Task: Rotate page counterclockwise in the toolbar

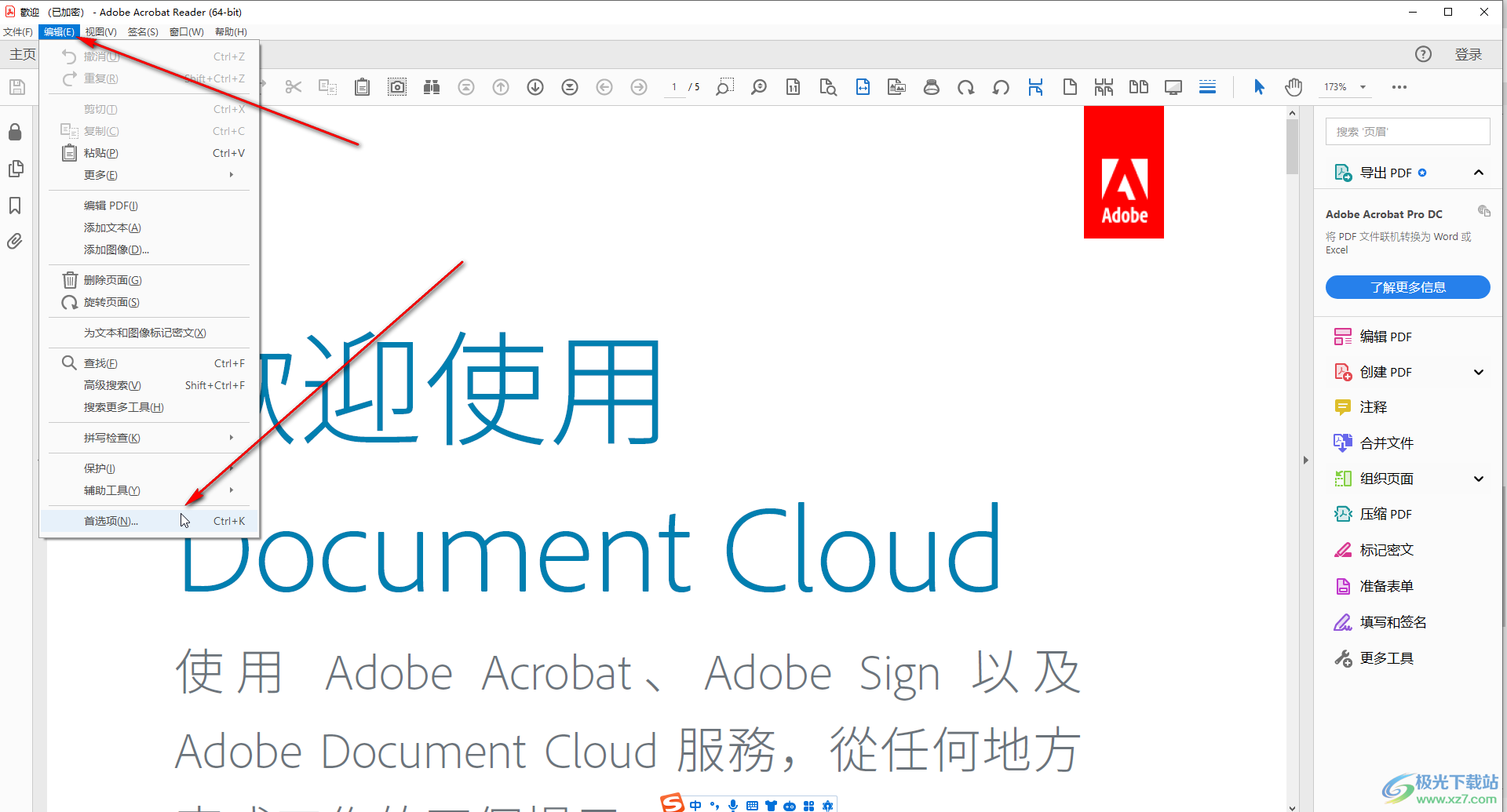Action: [1001, 87]
